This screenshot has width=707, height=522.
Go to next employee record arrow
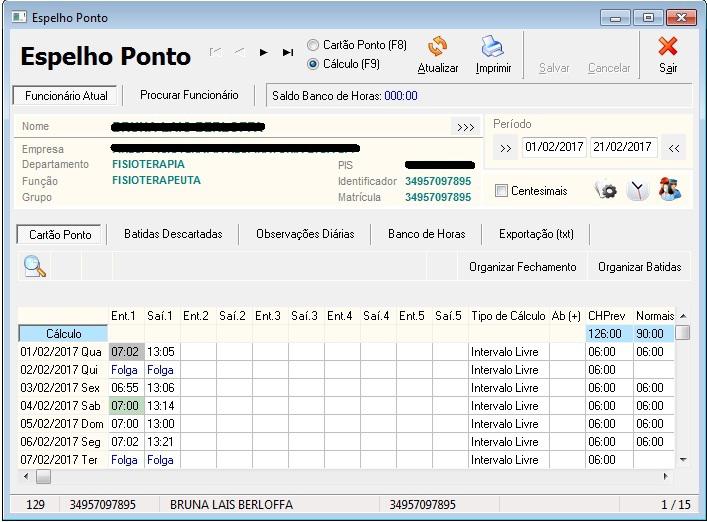[264, 52]
